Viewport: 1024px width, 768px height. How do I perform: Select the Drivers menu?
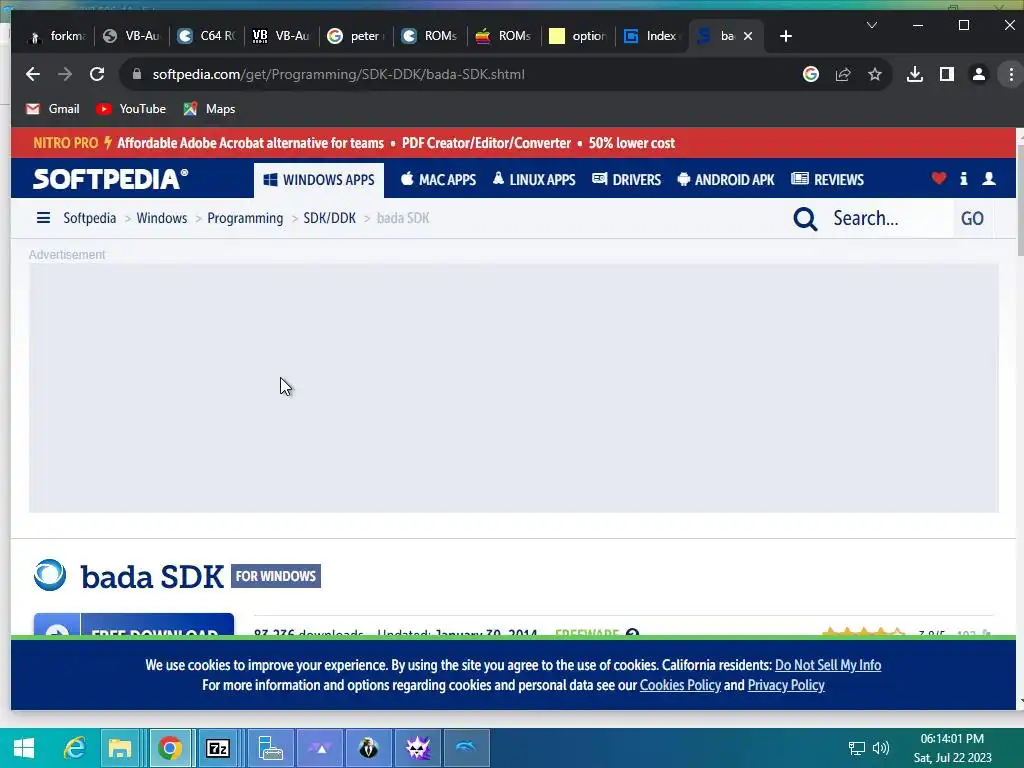pos(626,180)
